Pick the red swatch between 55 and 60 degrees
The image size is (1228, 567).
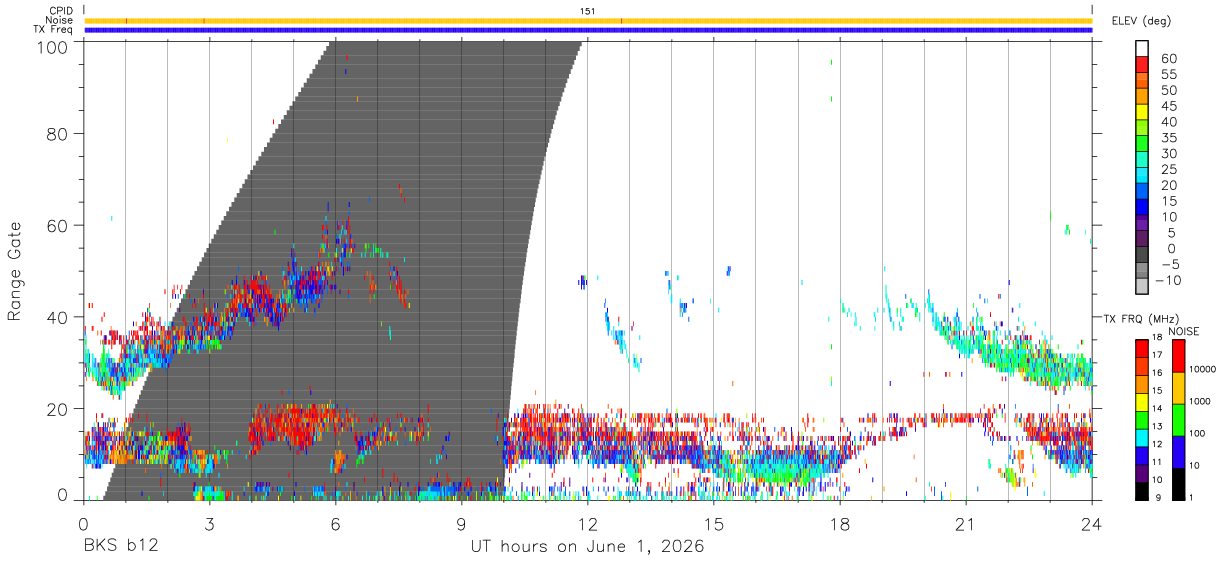[1141, 65]
